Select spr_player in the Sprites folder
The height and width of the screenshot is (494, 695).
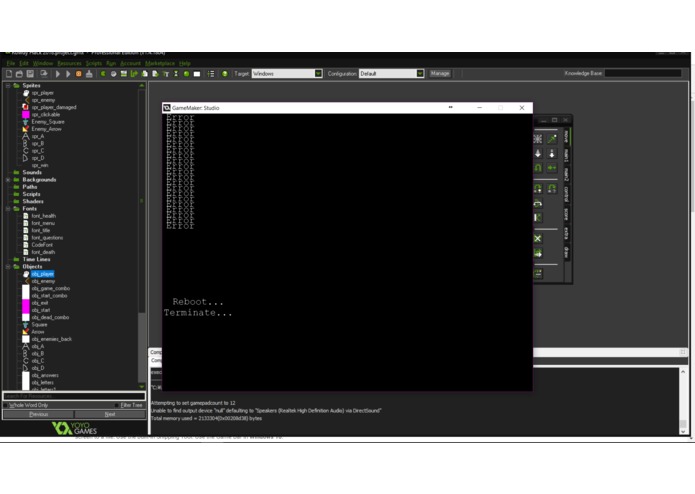point(43,93)
